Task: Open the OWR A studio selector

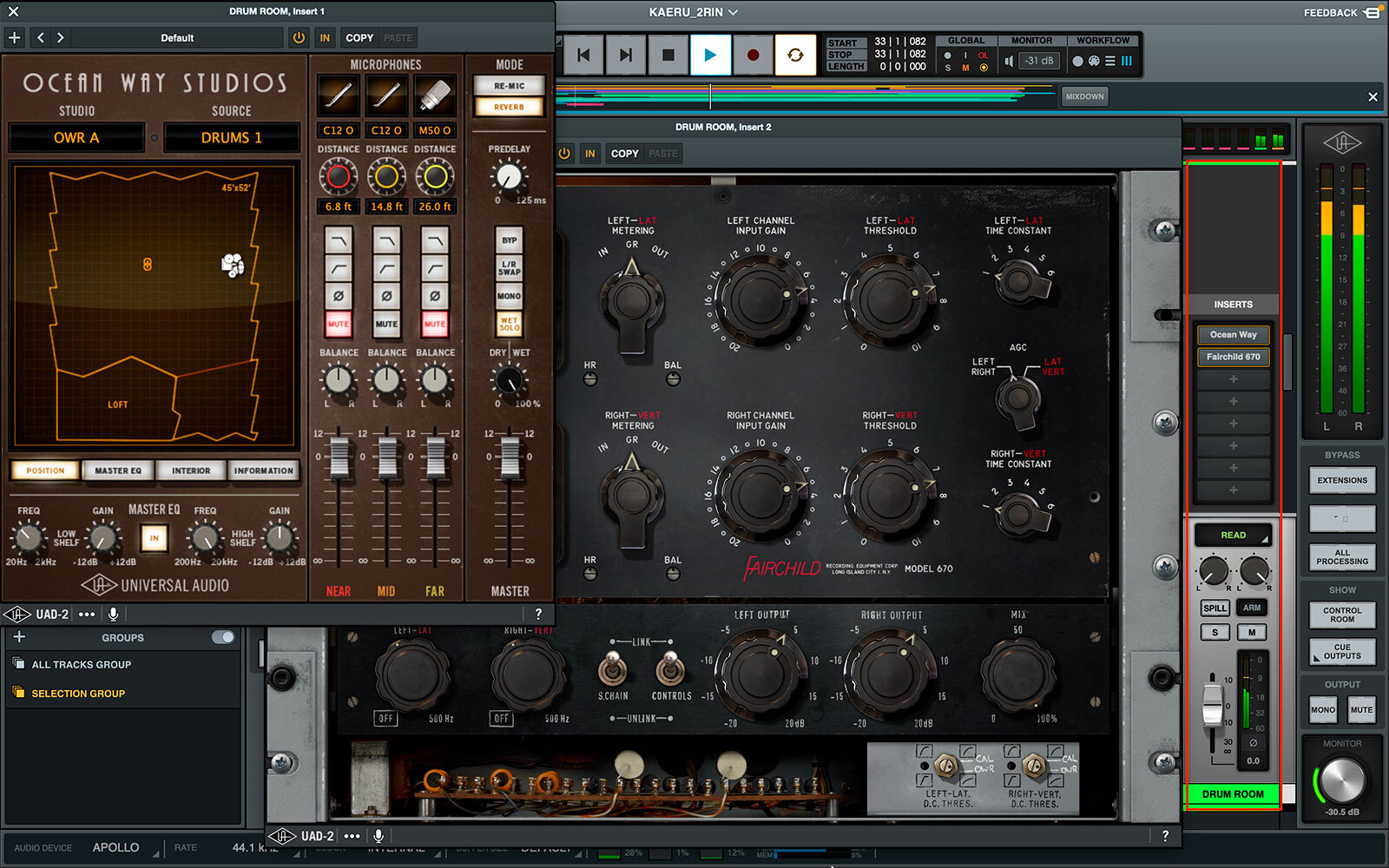Action: pos(76,137)
